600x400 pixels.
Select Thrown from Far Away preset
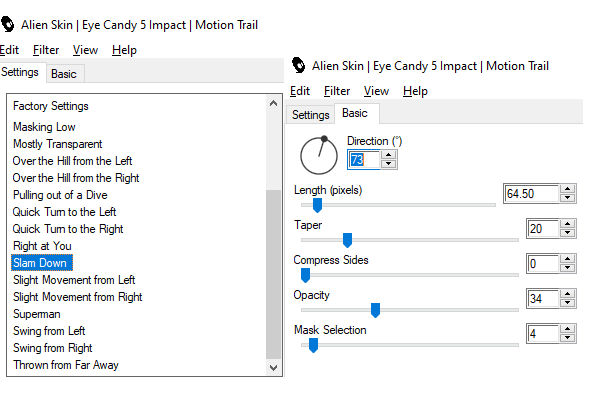tap(66, 365)
